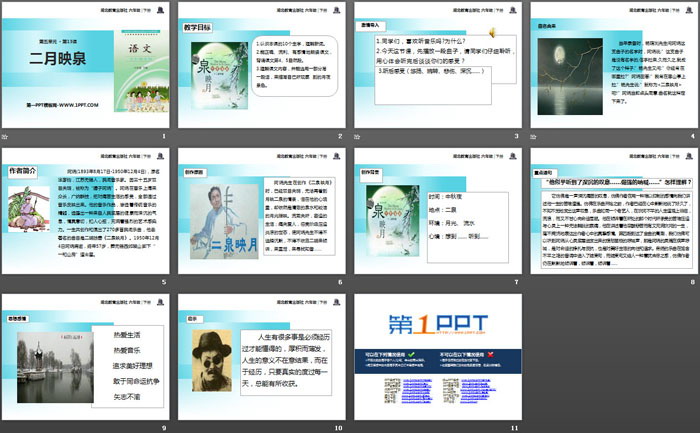Screen dimensions: 700x433
Task: Click slide number 8 label
Action: [693, 282]
